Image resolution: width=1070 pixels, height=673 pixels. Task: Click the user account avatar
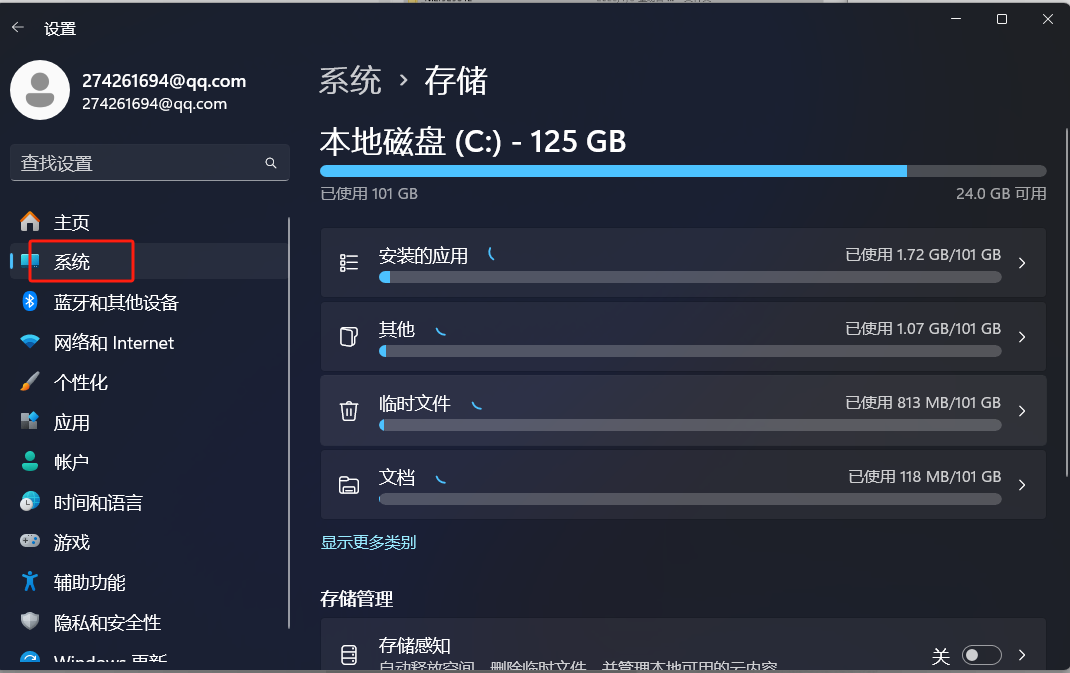coord(40,90)
